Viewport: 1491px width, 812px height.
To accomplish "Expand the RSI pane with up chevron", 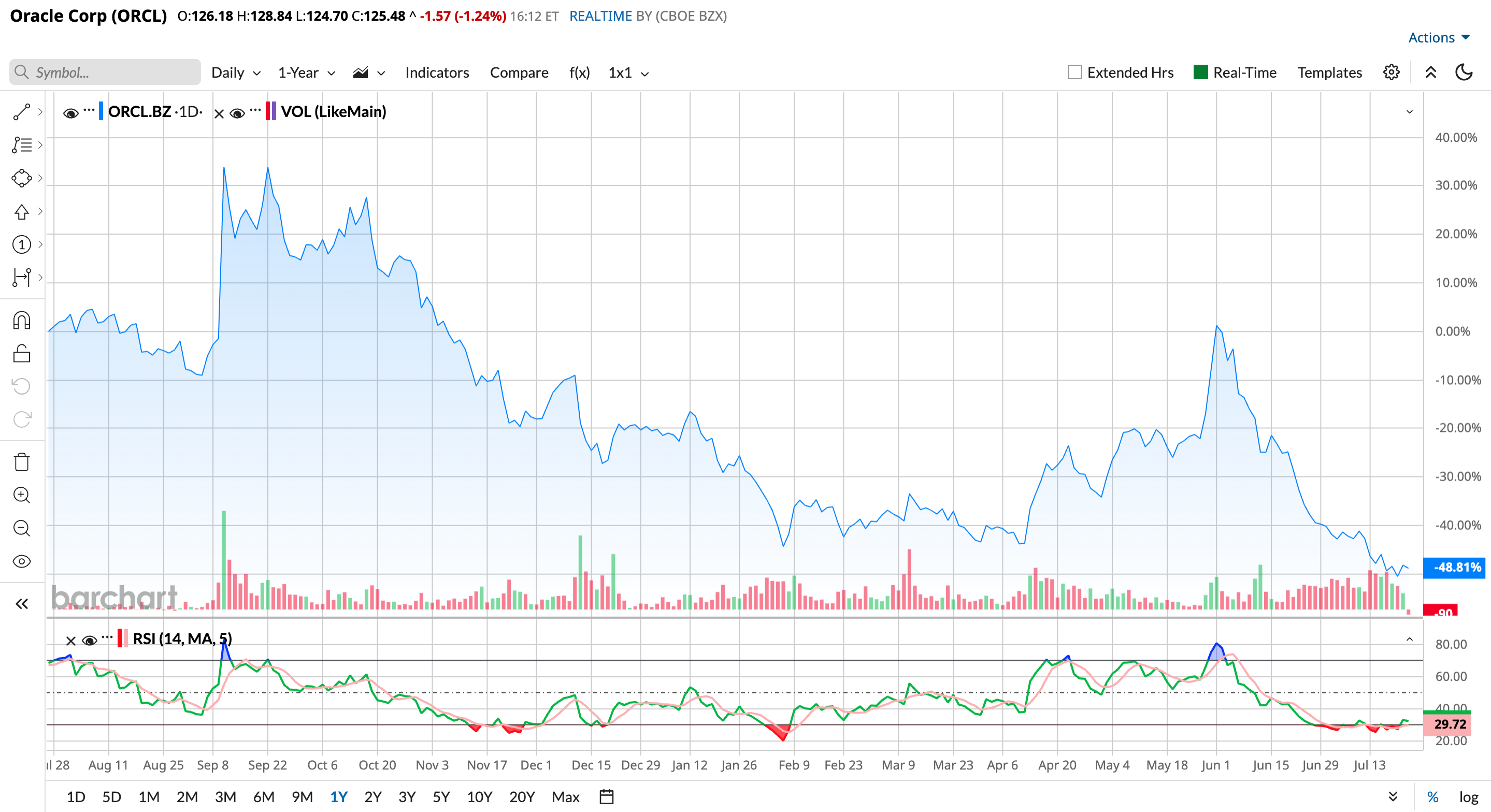I will pyautogui.click(x=1409, y=640).
